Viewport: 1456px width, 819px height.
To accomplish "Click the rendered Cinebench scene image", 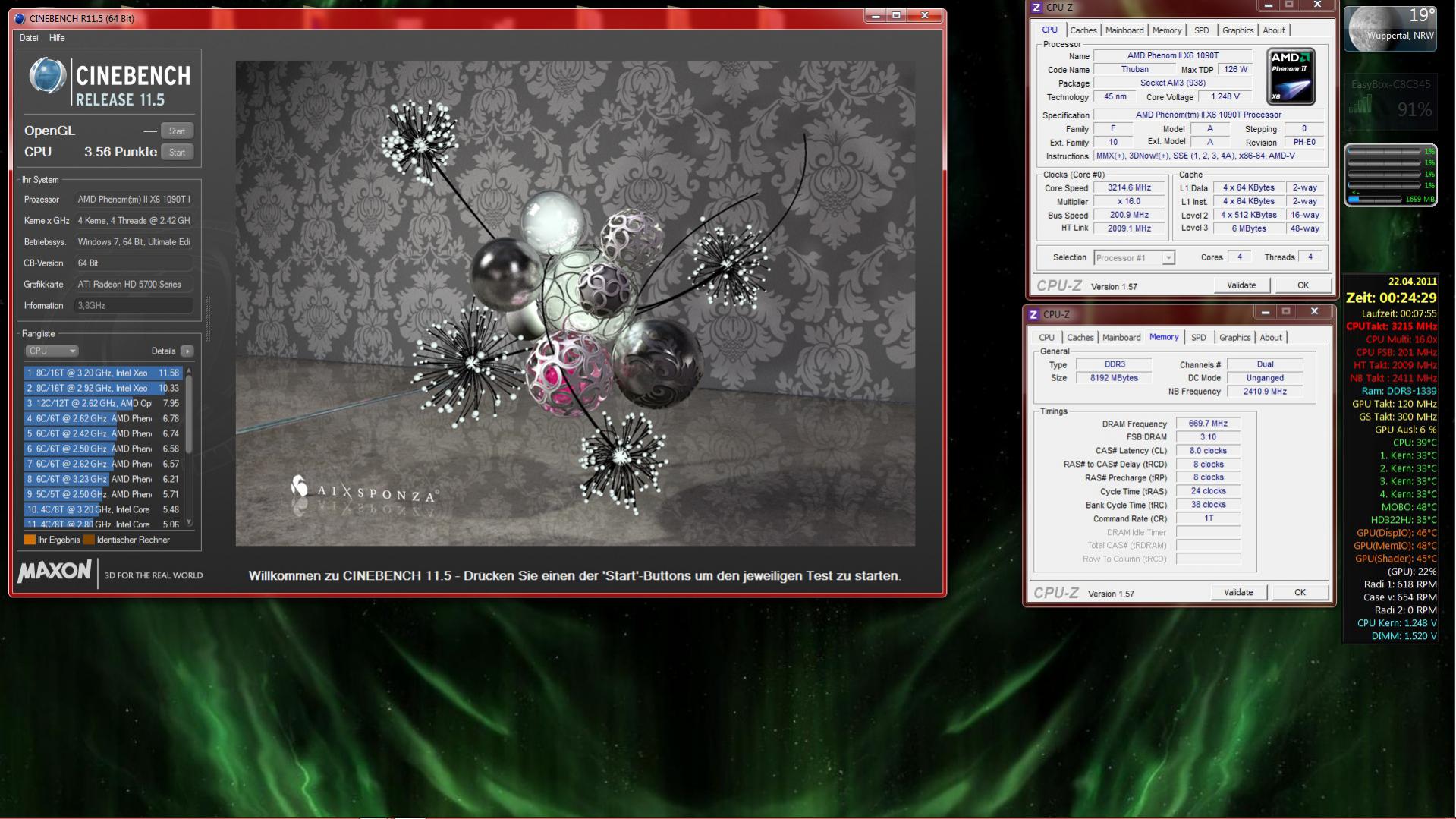I will pos(575,303).
